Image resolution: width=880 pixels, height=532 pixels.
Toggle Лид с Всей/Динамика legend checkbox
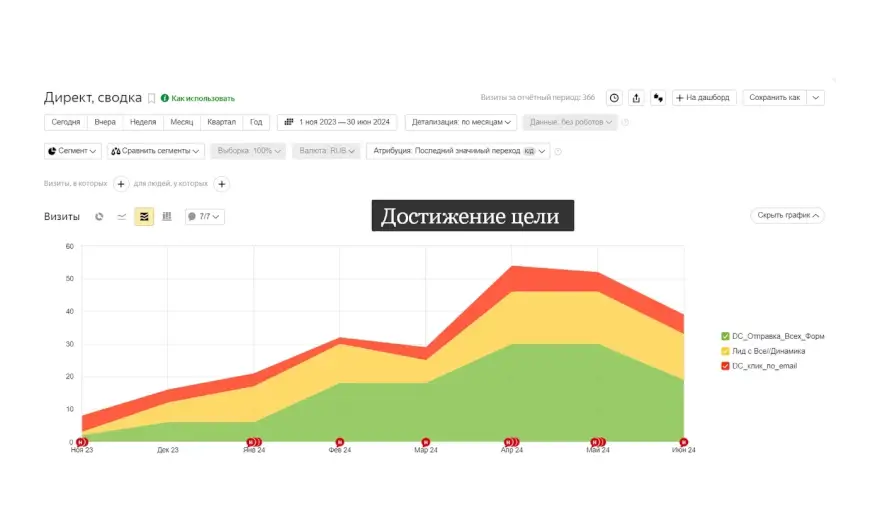[x=725, y=351]
